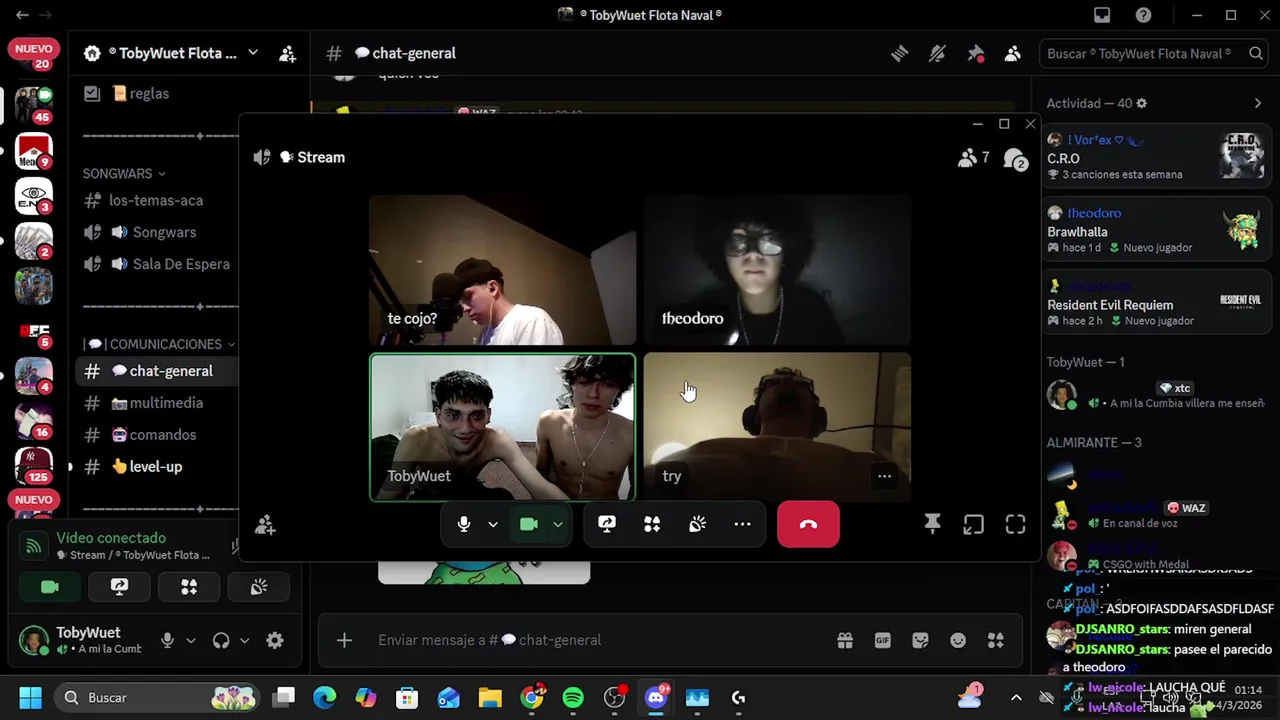Collapse the COMUNICACIONES category
Viewport: 1280px width, 720px height.
(159, 344)
